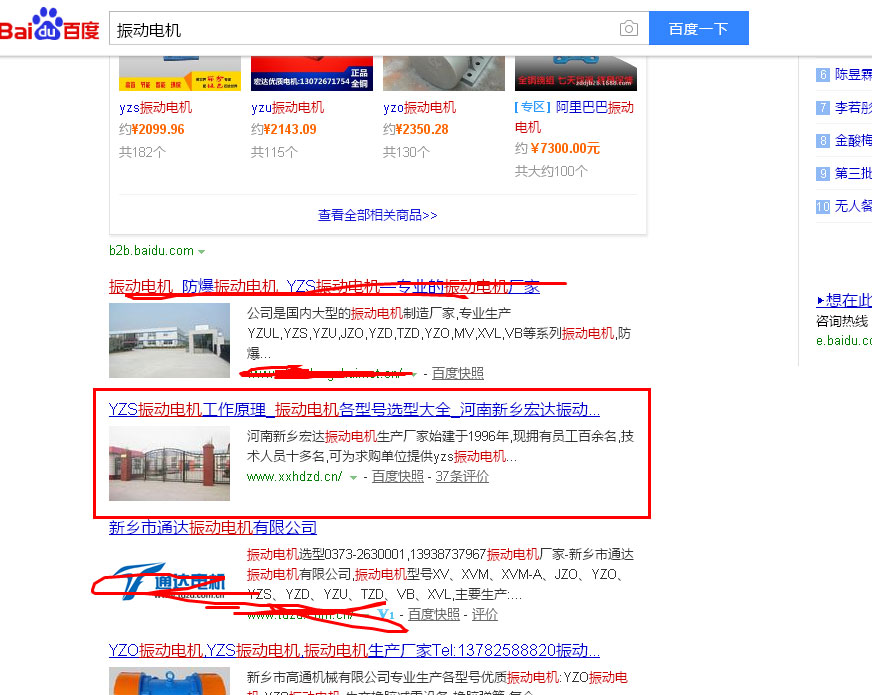The height and width of the screenshot is (695, 872).
Task: Click rank 10 badge in hot list
Action: (823, 206)
